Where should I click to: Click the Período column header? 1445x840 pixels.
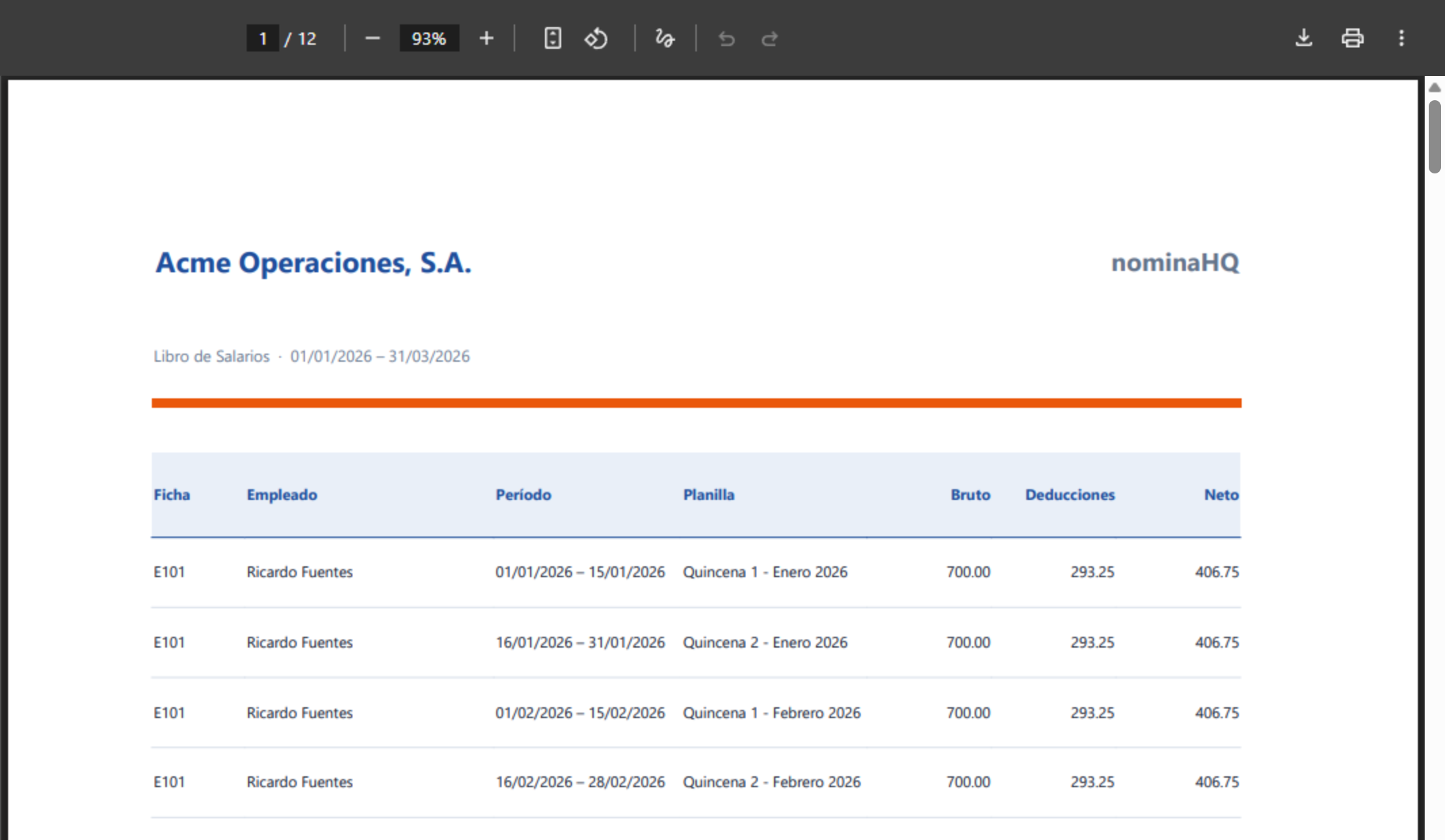point(523,495)
